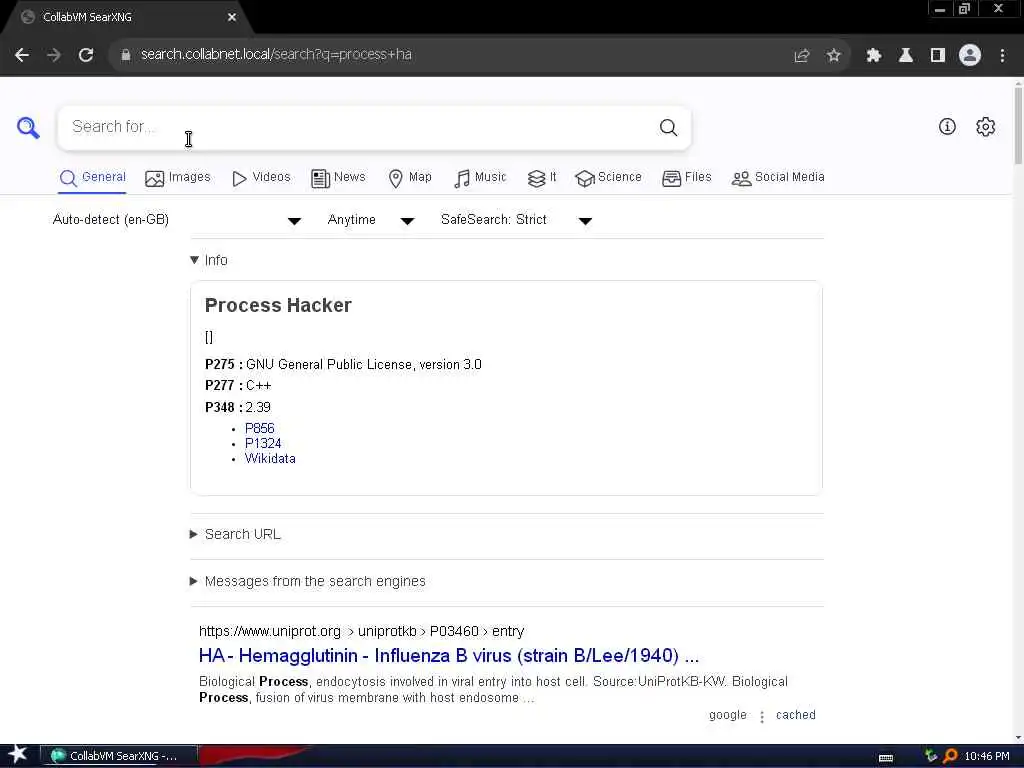Go back with the browser back arrow

pyautogui.click(x=22, y=55)
